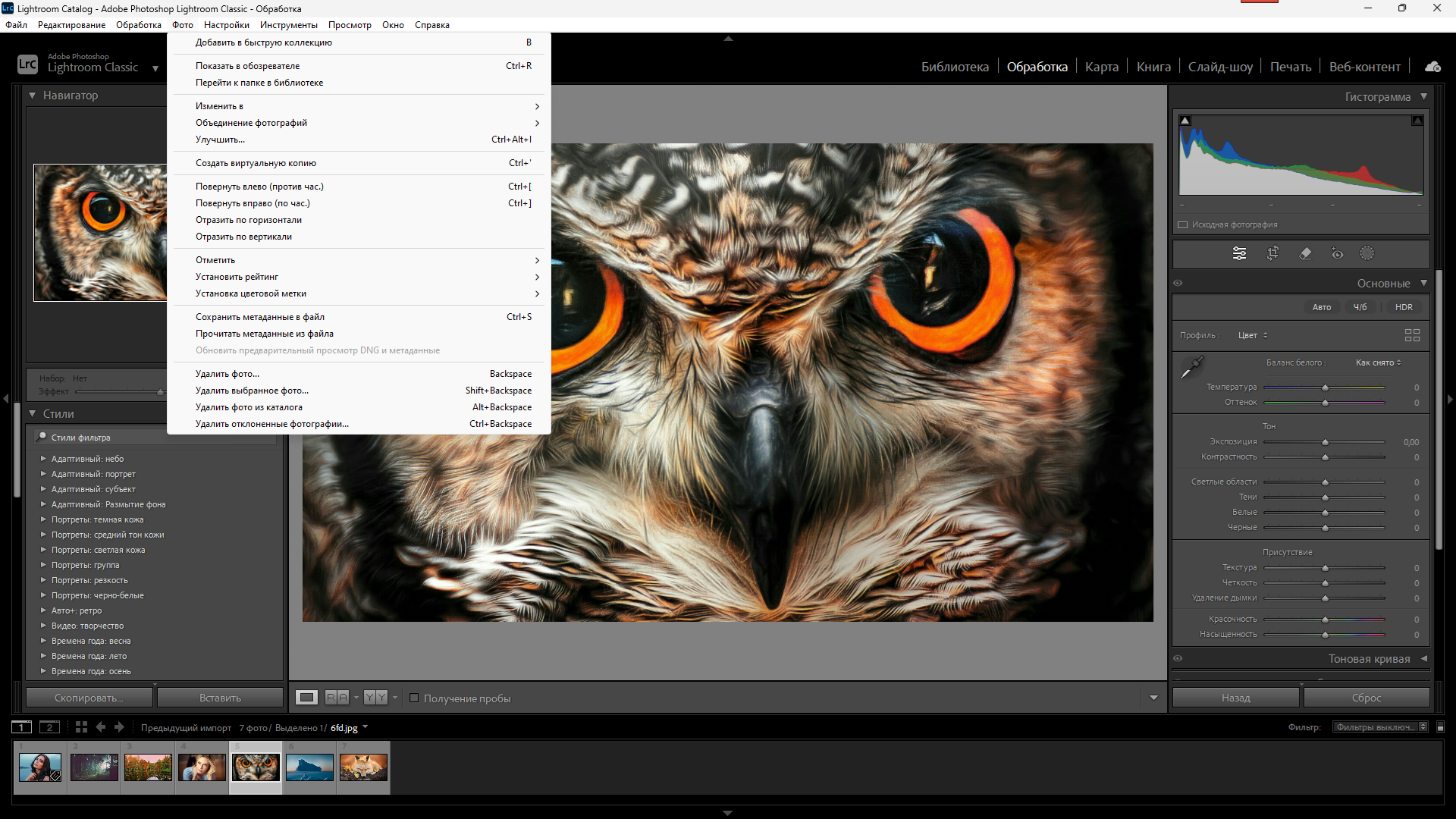
Task: Open the Masking tool icon
Action: coord(1367,253)
